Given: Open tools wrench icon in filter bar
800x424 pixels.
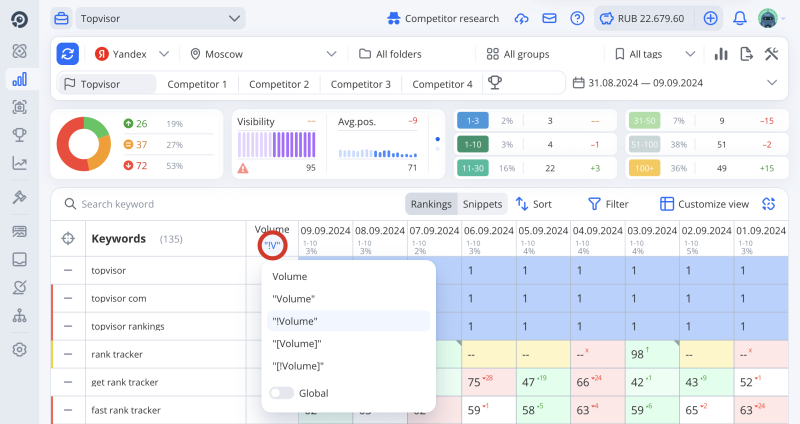Looking at the screenshot, I should point(771,54).
